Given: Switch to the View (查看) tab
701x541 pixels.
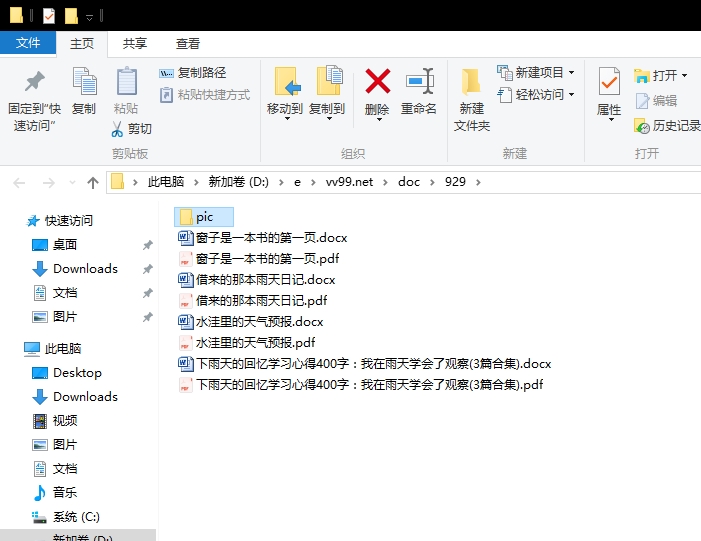Looking at the screenshot, I should [188, 44].
